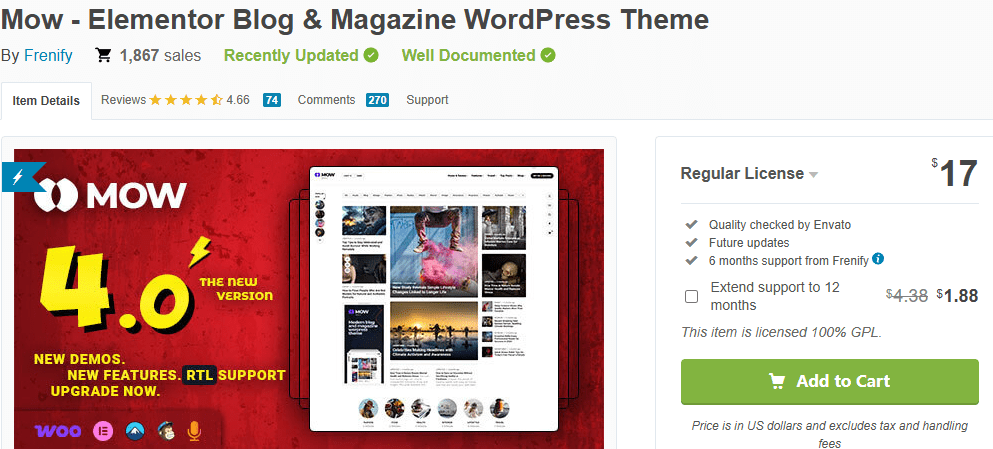The height and width of the screenshot is (449, 993).
Task: Click the Well Documented label
Action: (469, 56)
